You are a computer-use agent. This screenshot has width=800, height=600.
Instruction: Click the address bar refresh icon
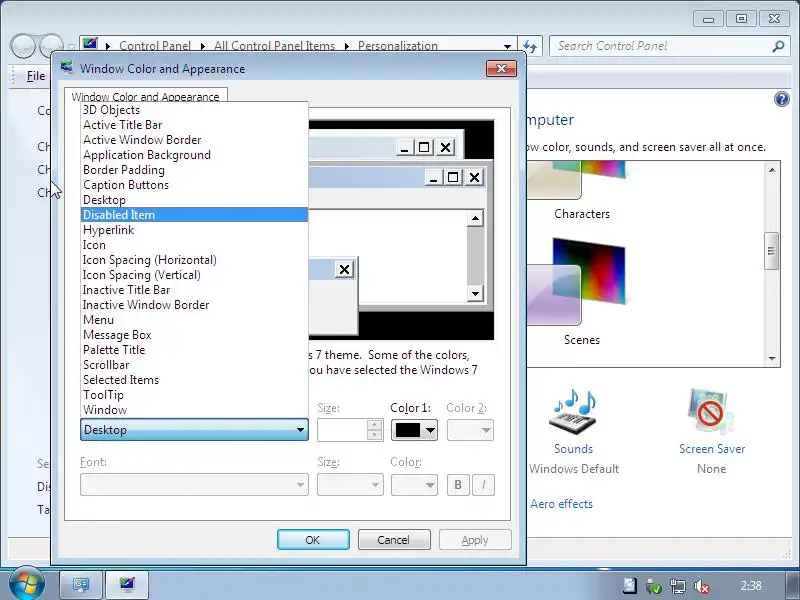(x=530, y=46)
